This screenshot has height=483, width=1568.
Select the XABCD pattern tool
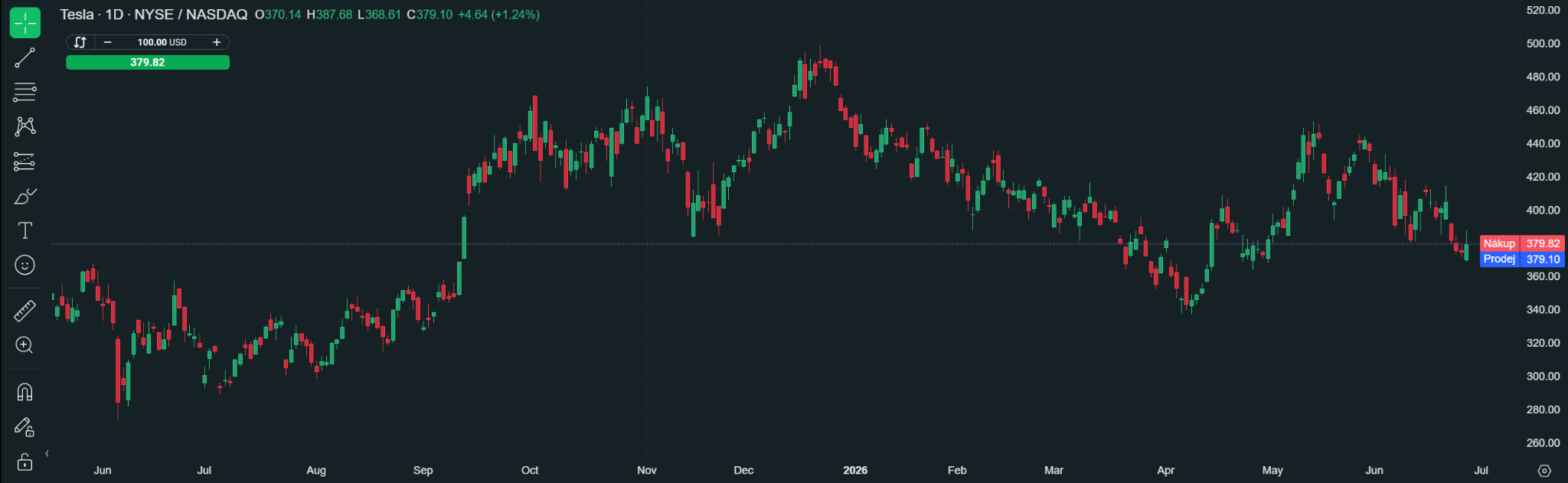click(24, 126)
